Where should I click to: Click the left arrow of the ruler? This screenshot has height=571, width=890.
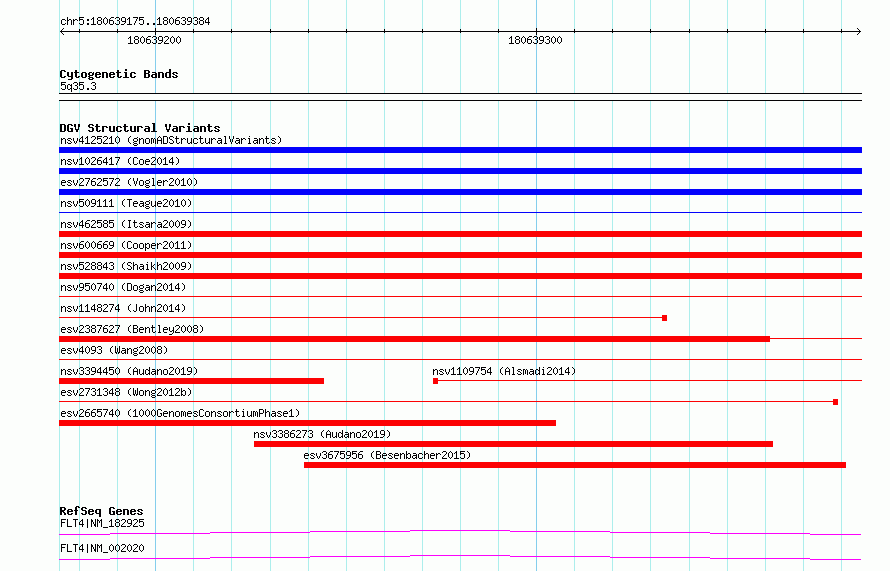[x=62, y=31]
